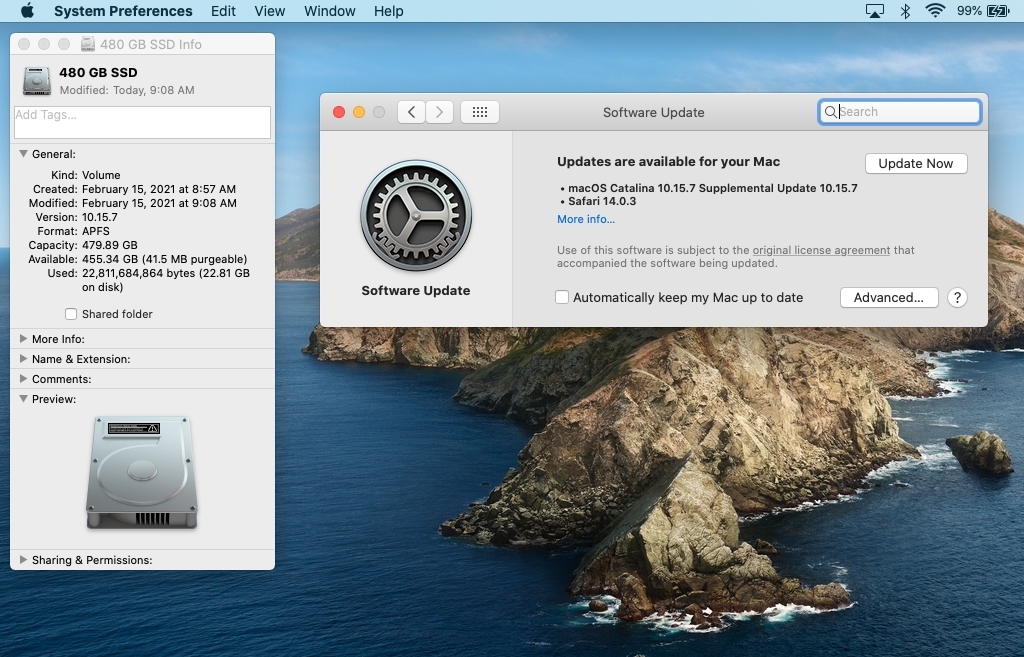Open the Wi-Fi status menu
Image resolution: width=1024 pixels, height=657 pixels.
tap(935, 11)
